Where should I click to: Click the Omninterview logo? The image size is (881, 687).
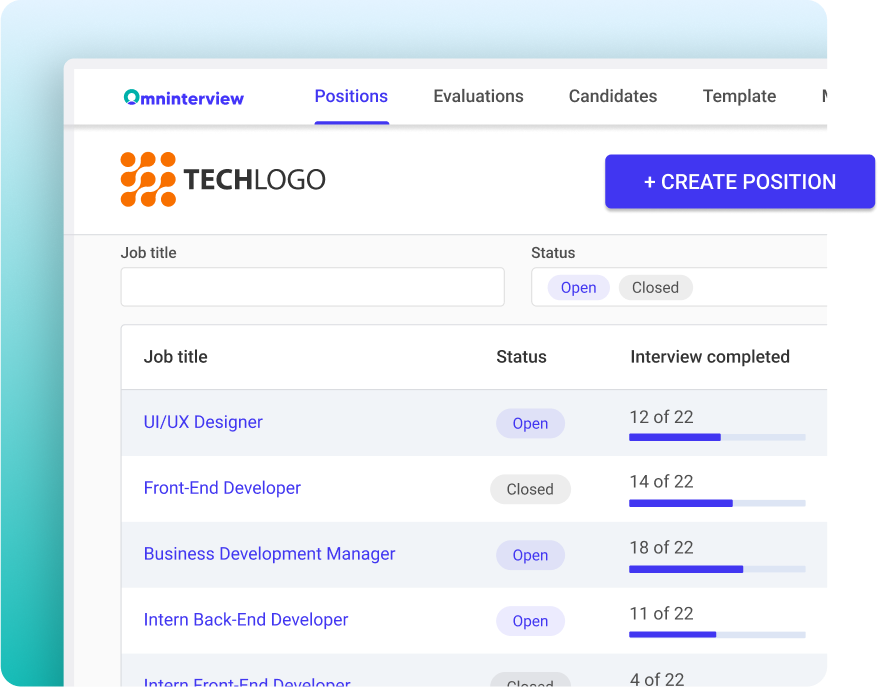coord(184,98)
